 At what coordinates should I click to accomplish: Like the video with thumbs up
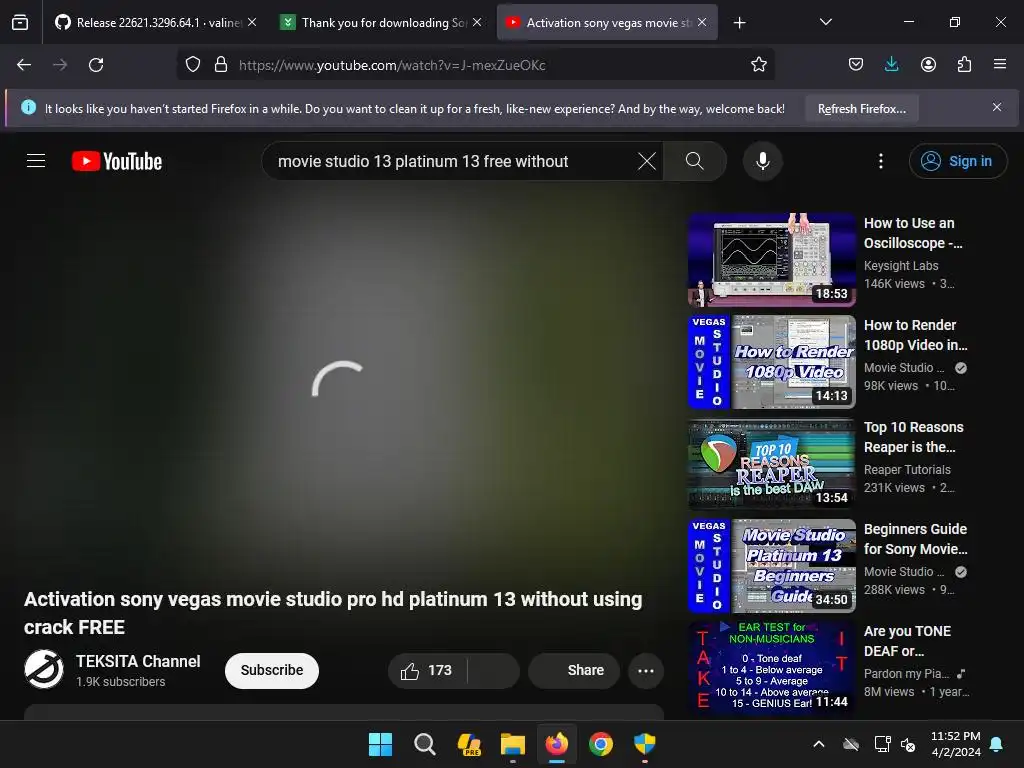427,671
